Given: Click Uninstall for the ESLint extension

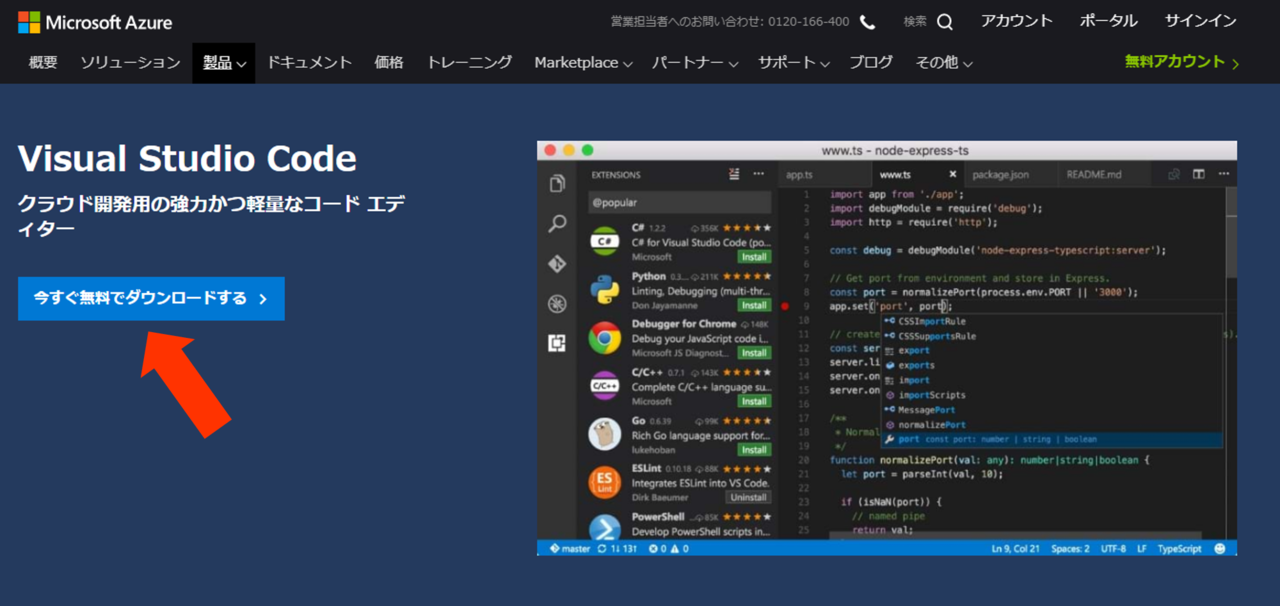Looking at the screenshot, I should (x=748, y=497).
